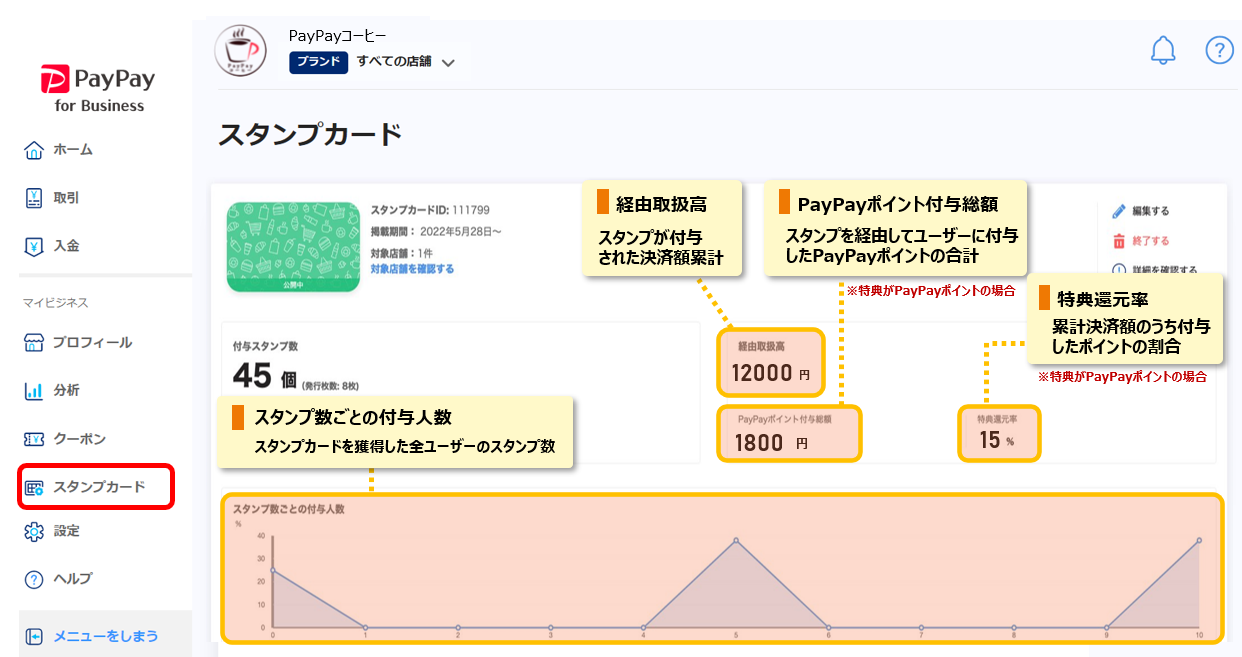Open the ヘルプ menu item in sidebar
This screenshot has width=1242, height=657.
[72, 578]
